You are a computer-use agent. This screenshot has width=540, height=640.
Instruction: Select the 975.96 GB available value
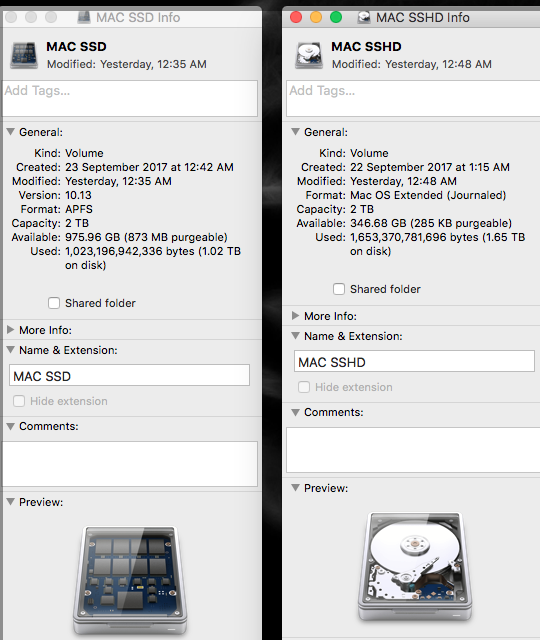146,237
